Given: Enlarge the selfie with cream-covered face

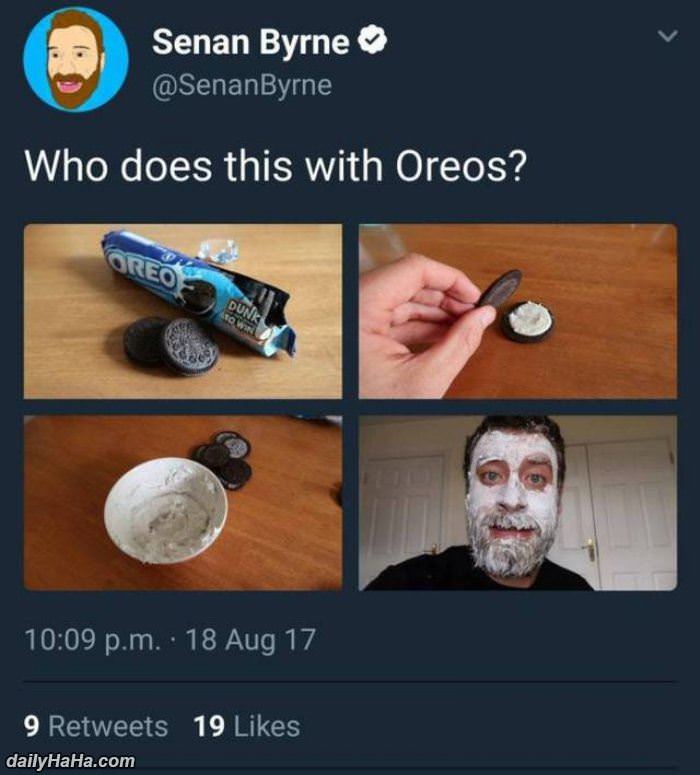Looking at the screenshot, I should 518,502.
